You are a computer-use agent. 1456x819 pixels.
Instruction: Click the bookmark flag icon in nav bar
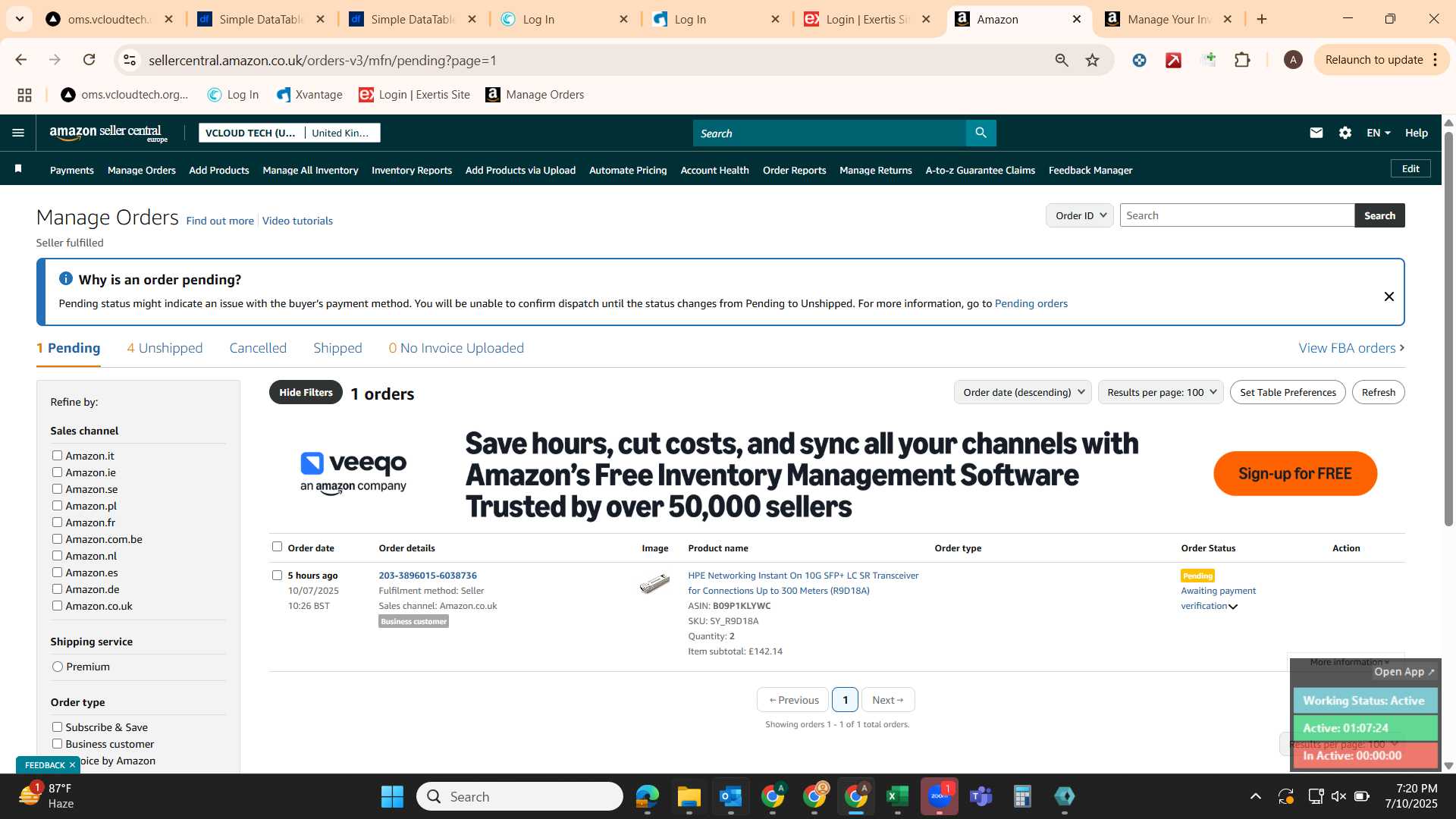pyautogui.click(x=18, y=168)
